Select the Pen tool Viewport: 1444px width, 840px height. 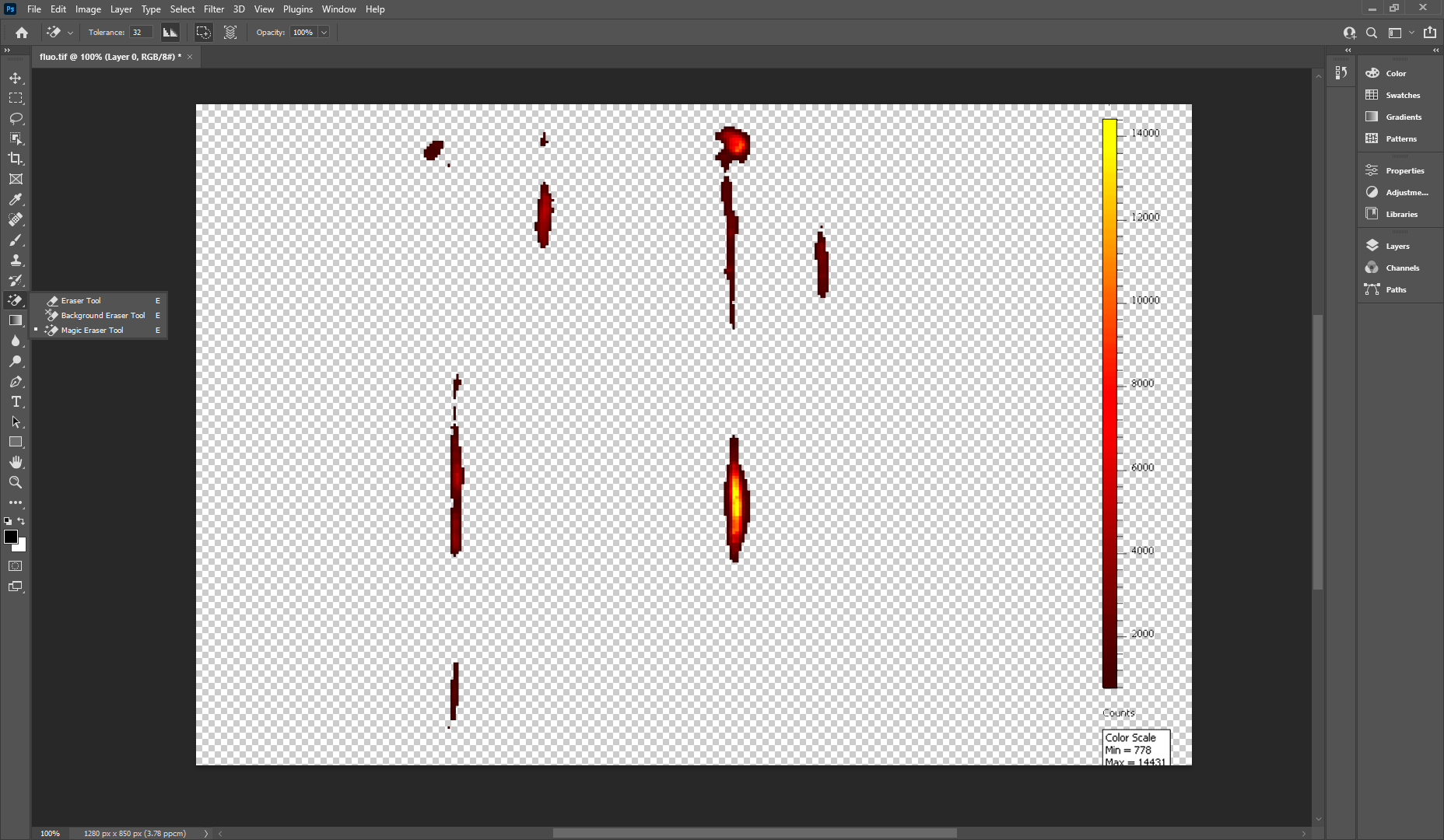tap(16, 381)
